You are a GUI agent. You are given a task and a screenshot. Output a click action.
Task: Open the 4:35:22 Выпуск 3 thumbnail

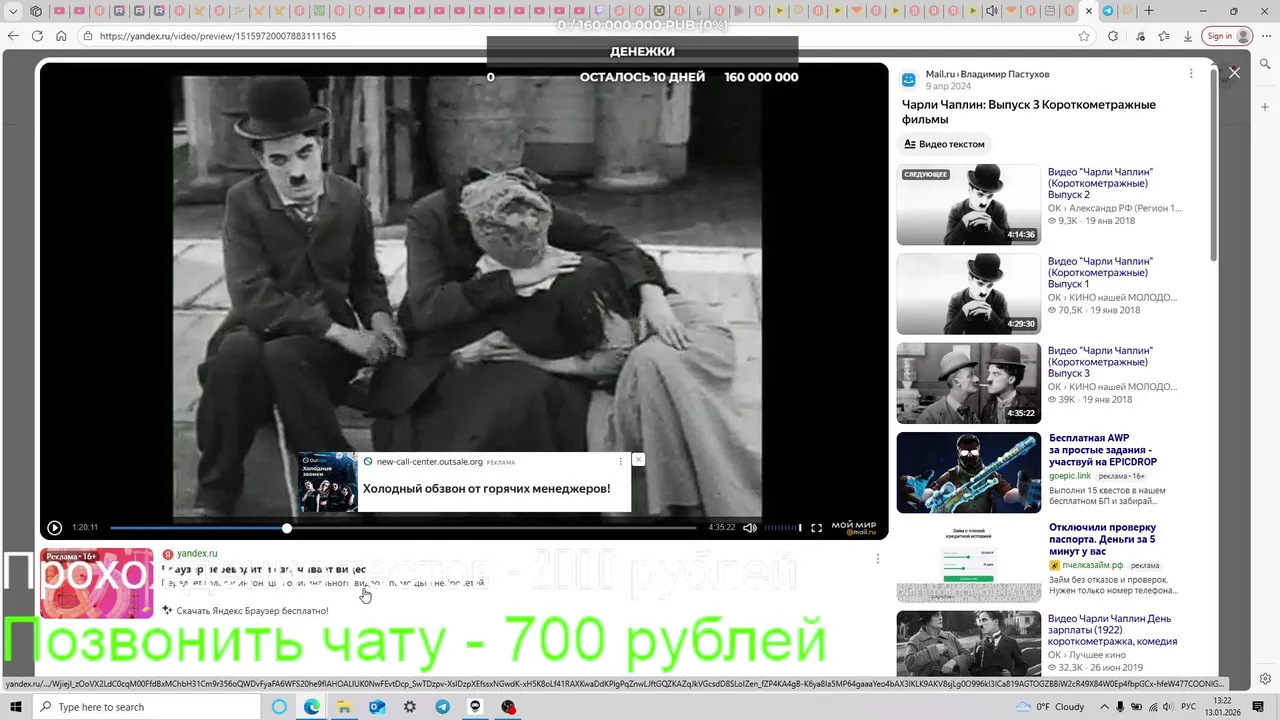click(x=968, y=383)
